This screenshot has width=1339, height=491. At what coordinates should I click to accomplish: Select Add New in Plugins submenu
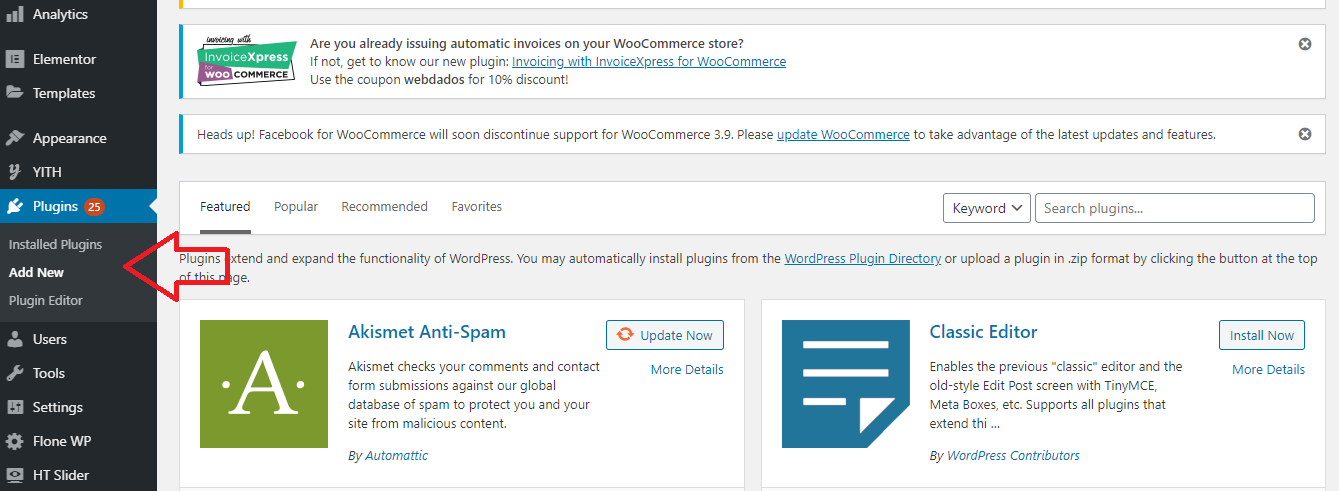point(36,272)
